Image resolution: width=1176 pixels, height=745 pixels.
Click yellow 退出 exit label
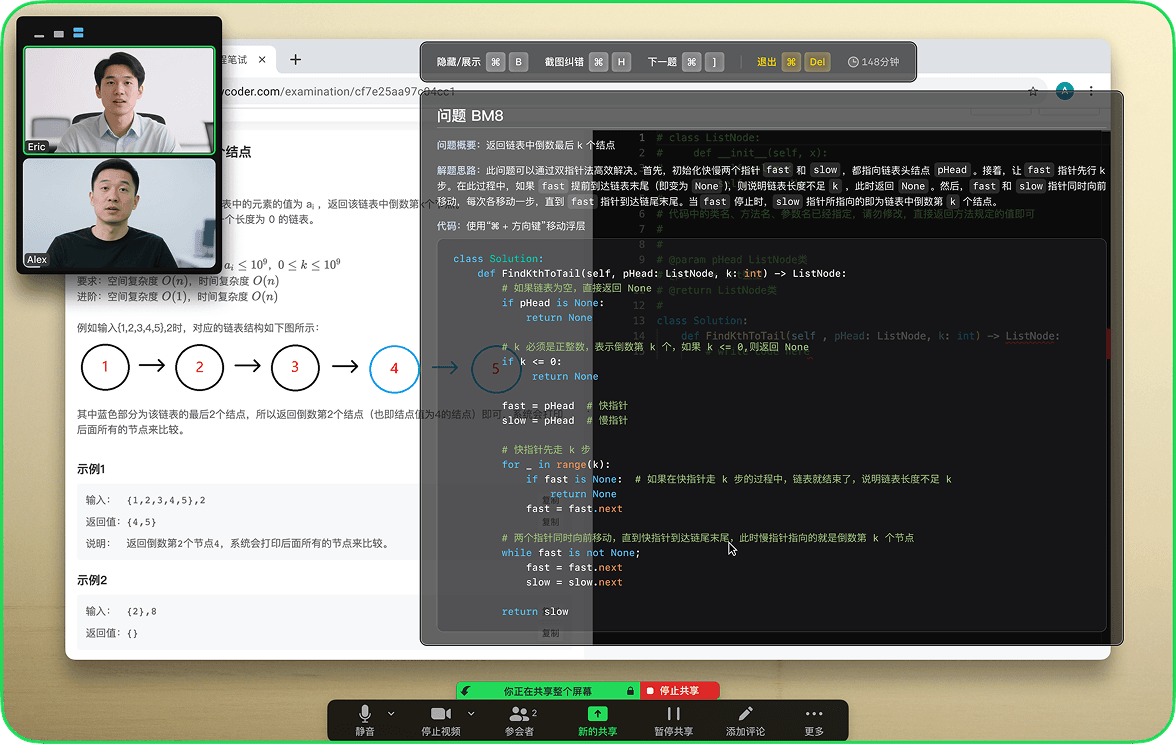pyautogui.click(x=766, y=62)
